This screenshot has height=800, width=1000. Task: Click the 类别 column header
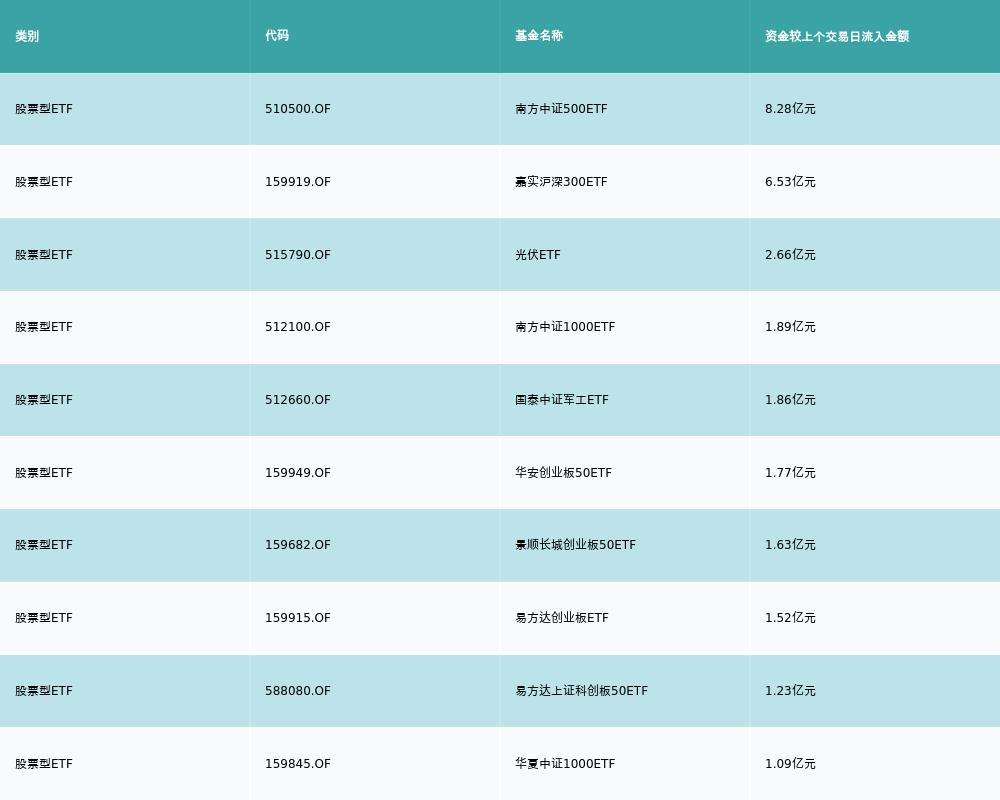click(x=27, y=36)
